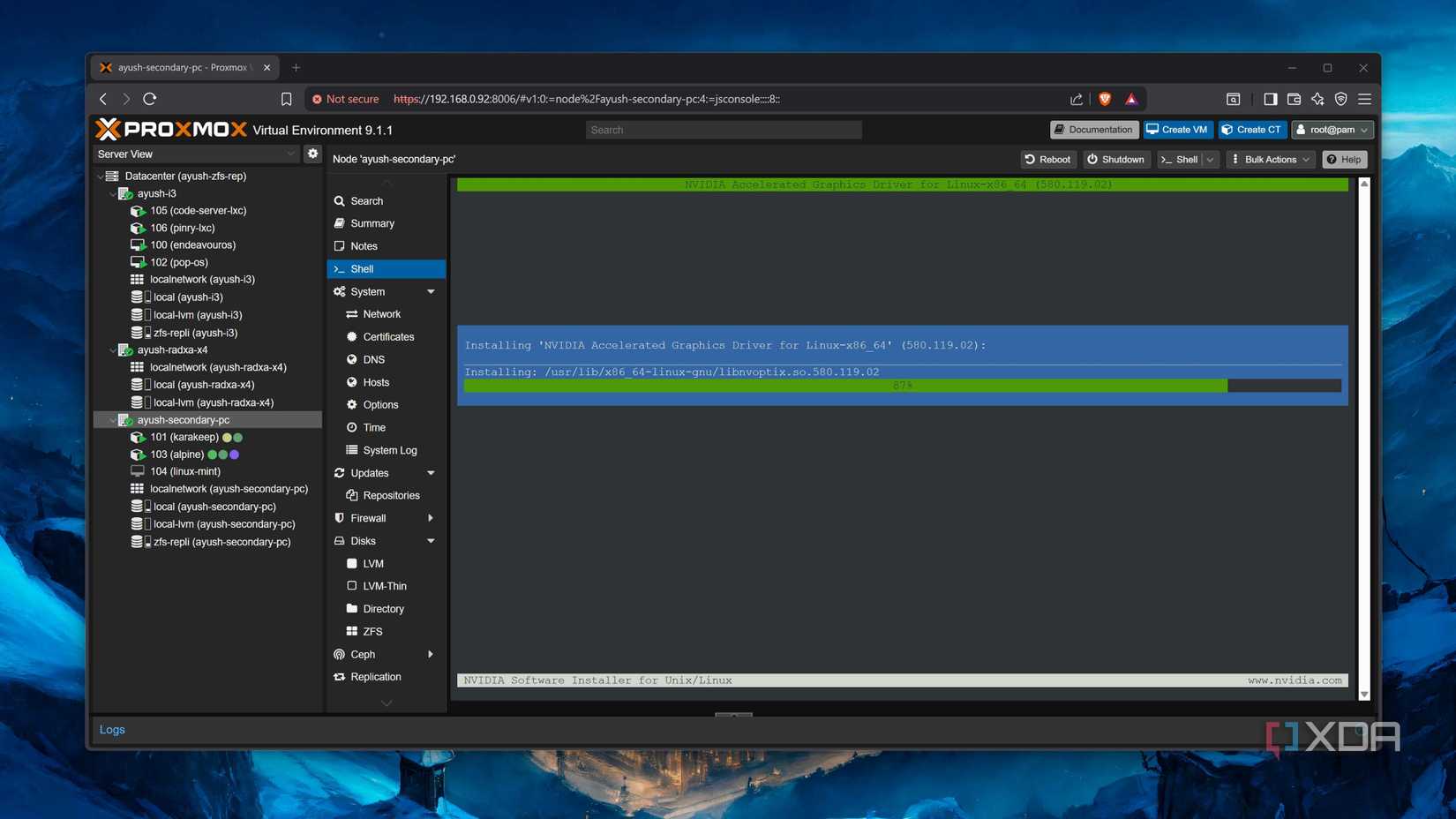Click the Network arrows icon in System menu
The image size is (1456, 819).
[351, 314]
